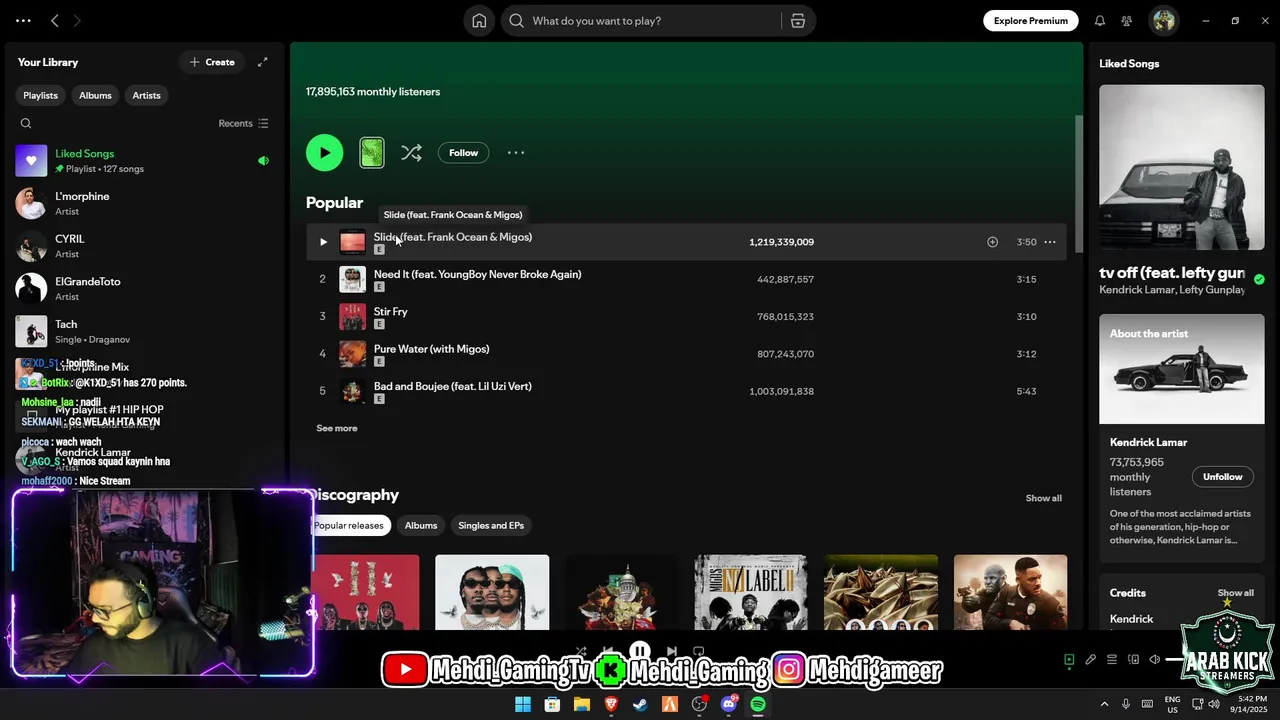This screenshot has width=1280, height=720.
Task: Open File Explorer from the taskbar
Action: [581, 705]
